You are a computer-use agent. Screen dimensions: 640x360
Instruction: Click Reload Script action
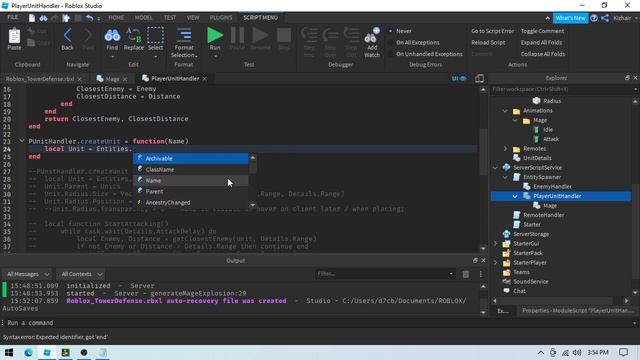(x=488, y=42)
